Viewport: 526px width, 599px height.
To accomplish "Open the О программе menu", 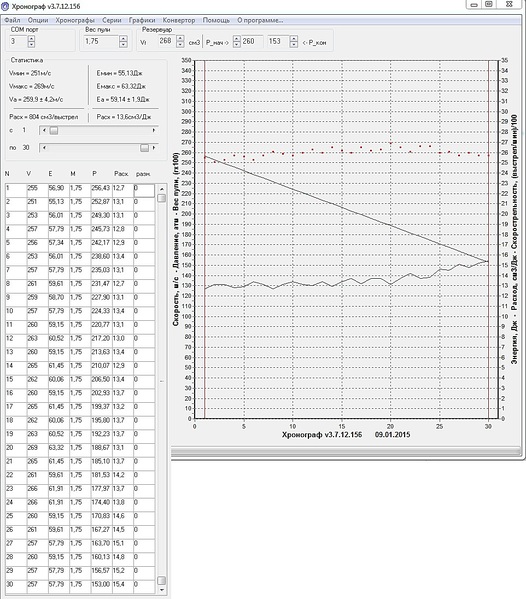I will tap(260, 20).
